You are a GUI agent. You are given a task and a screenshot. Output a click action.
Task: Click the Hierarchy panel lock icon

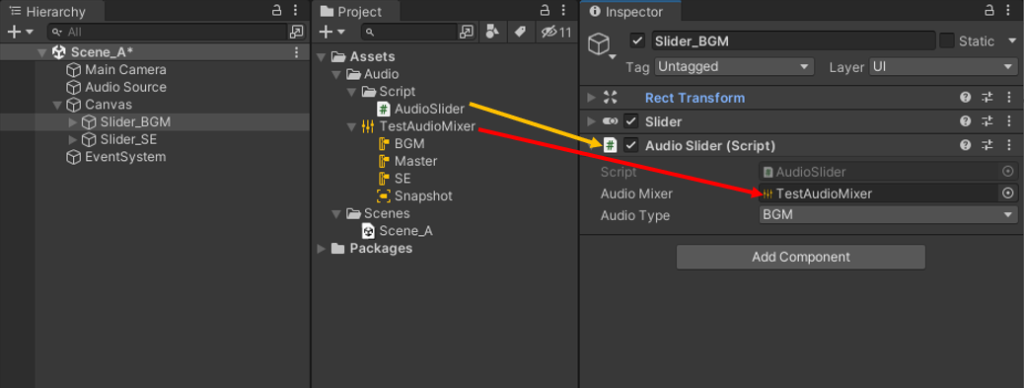pos(277,10)
